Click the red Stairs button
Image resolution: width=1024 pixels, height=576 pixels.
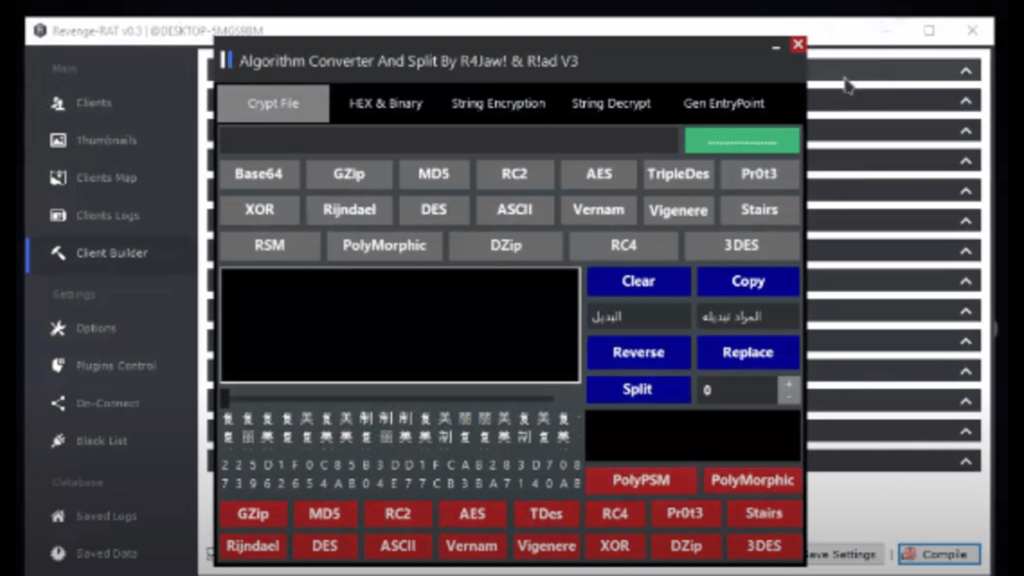coord(764,514)
